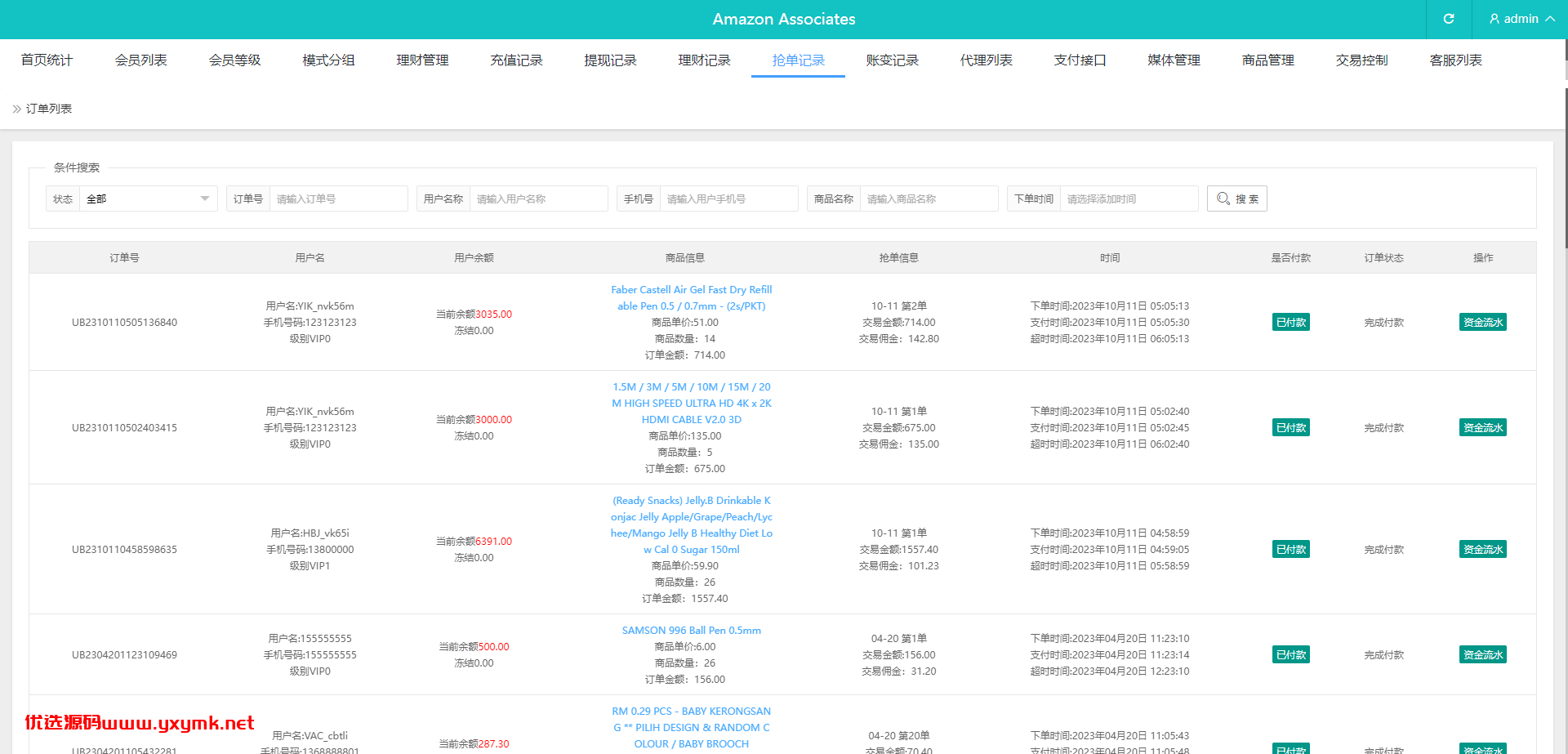Open the 充值记录 tab
The height and width of the screenshot is (754, 1568).
point(517,60)
